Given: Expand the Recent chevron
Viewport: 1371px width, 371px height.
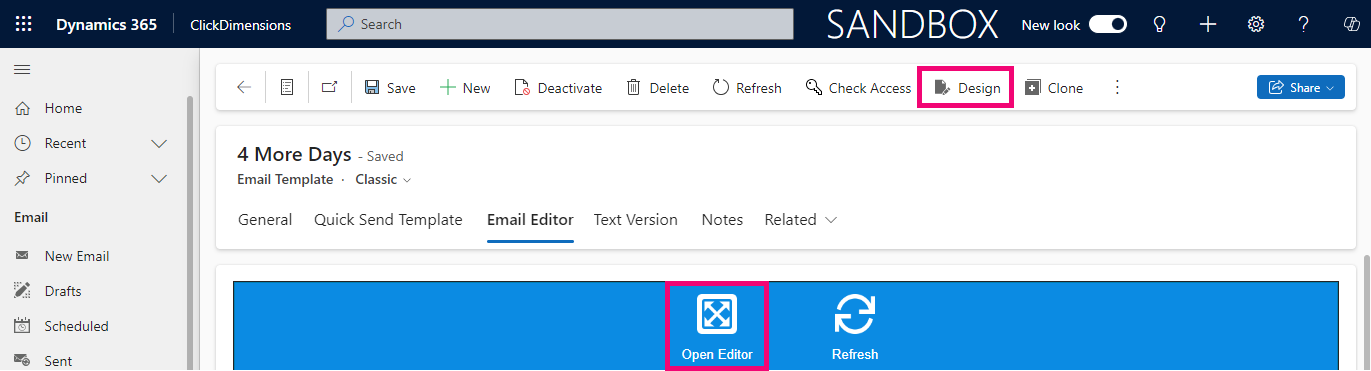Looking at the screenshot, I should pyautogui.click(x=158, y=143).
